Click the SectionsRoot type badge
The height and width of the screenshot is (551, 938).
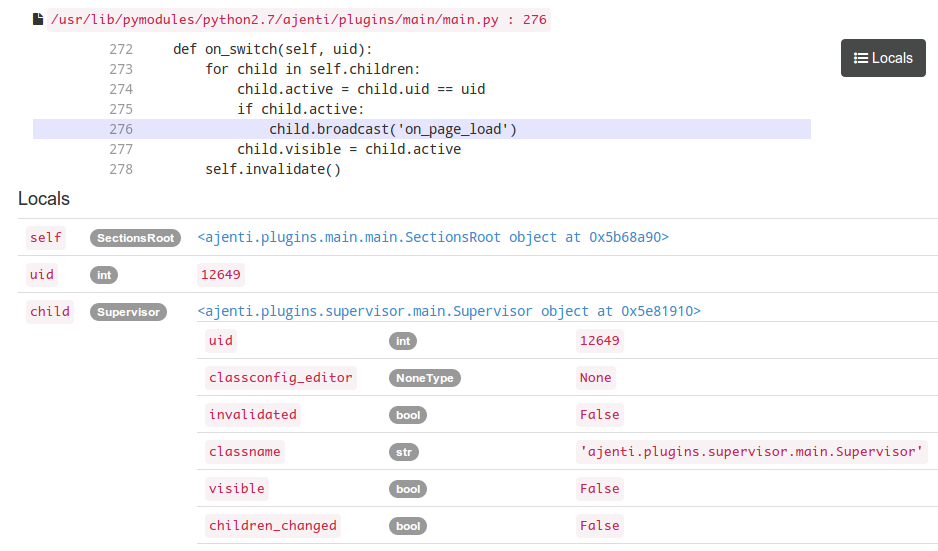[x=135, y=238]
